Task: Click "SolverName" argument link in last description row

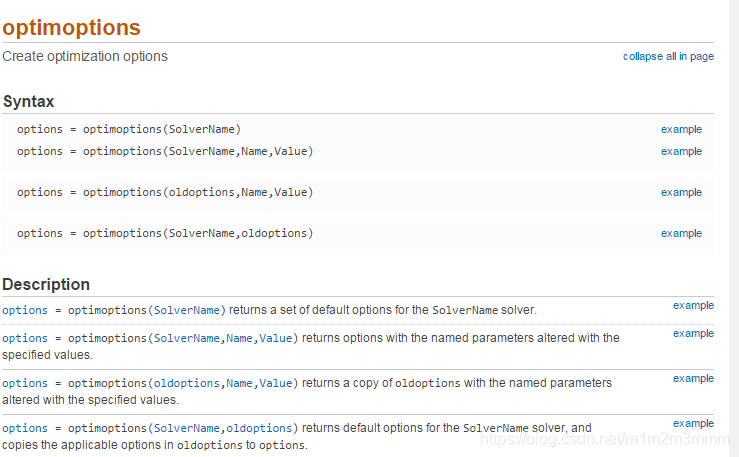Action: (x=187, y=428)
